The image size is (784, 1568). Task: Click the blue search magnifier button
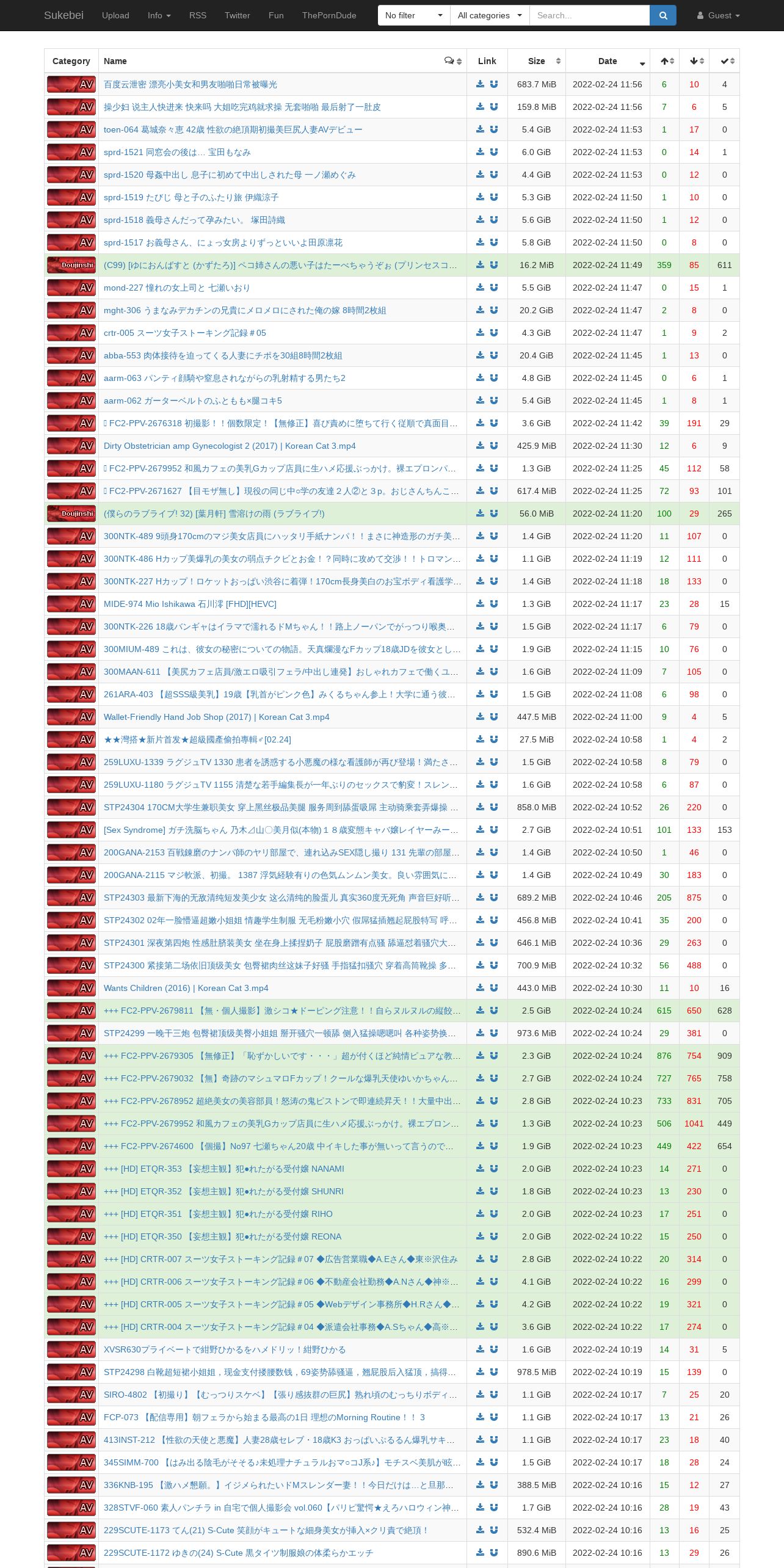(663, 15)
